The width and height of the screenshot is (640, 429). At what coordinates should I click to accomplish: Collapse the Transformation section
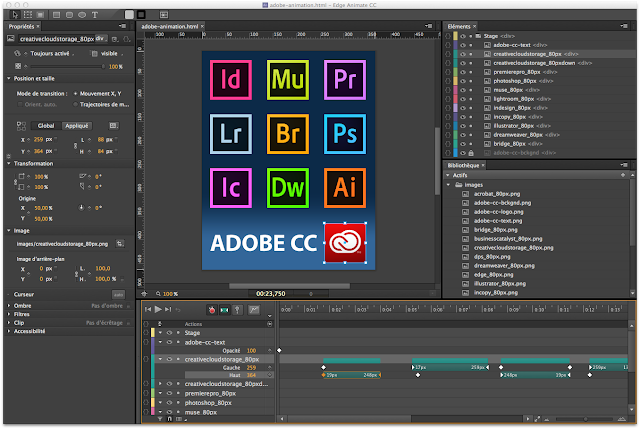[9, 163]
